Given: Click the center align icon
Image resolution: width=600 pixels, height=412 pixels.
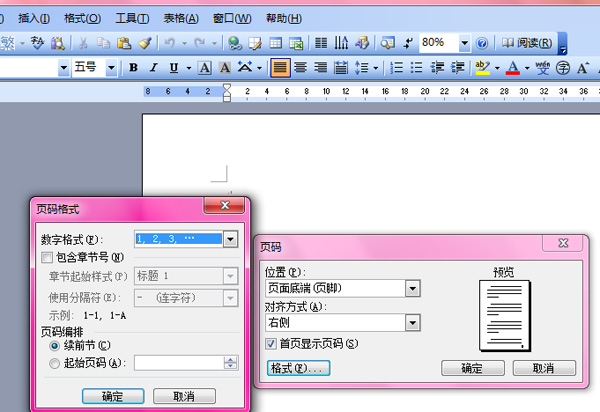Looking at the screenshot, I should click(x=301, y=68).
